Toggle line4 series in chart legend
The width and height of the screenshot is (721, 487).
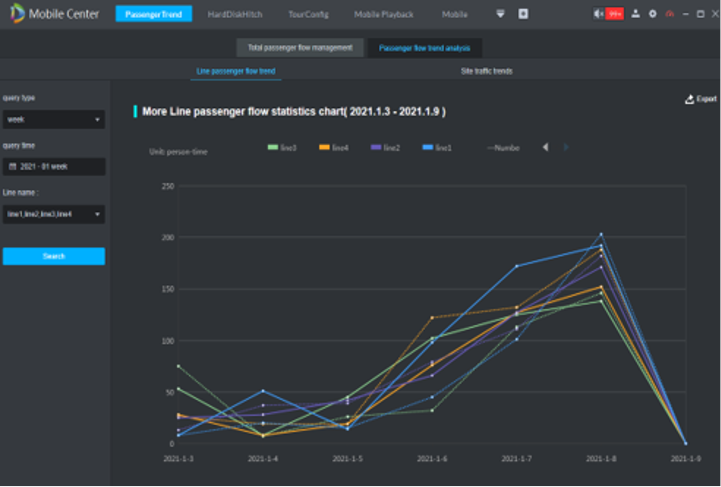click(x=334, y=148)
